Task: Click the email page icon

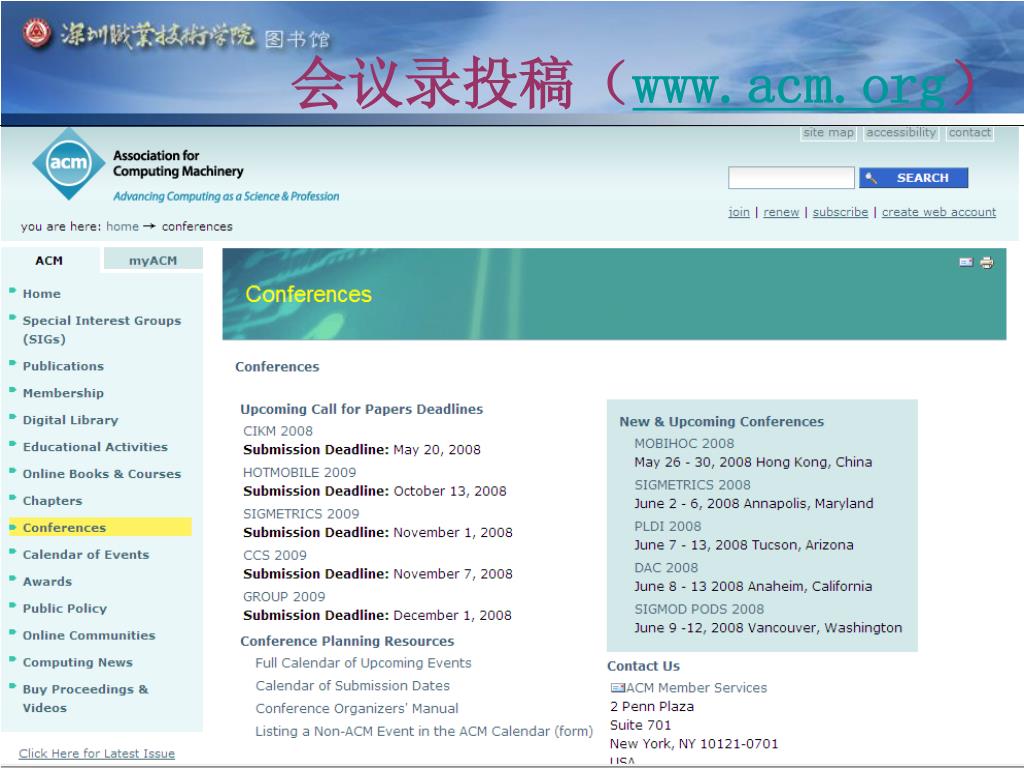Action: pyautogui.click(x=966, y=262)
